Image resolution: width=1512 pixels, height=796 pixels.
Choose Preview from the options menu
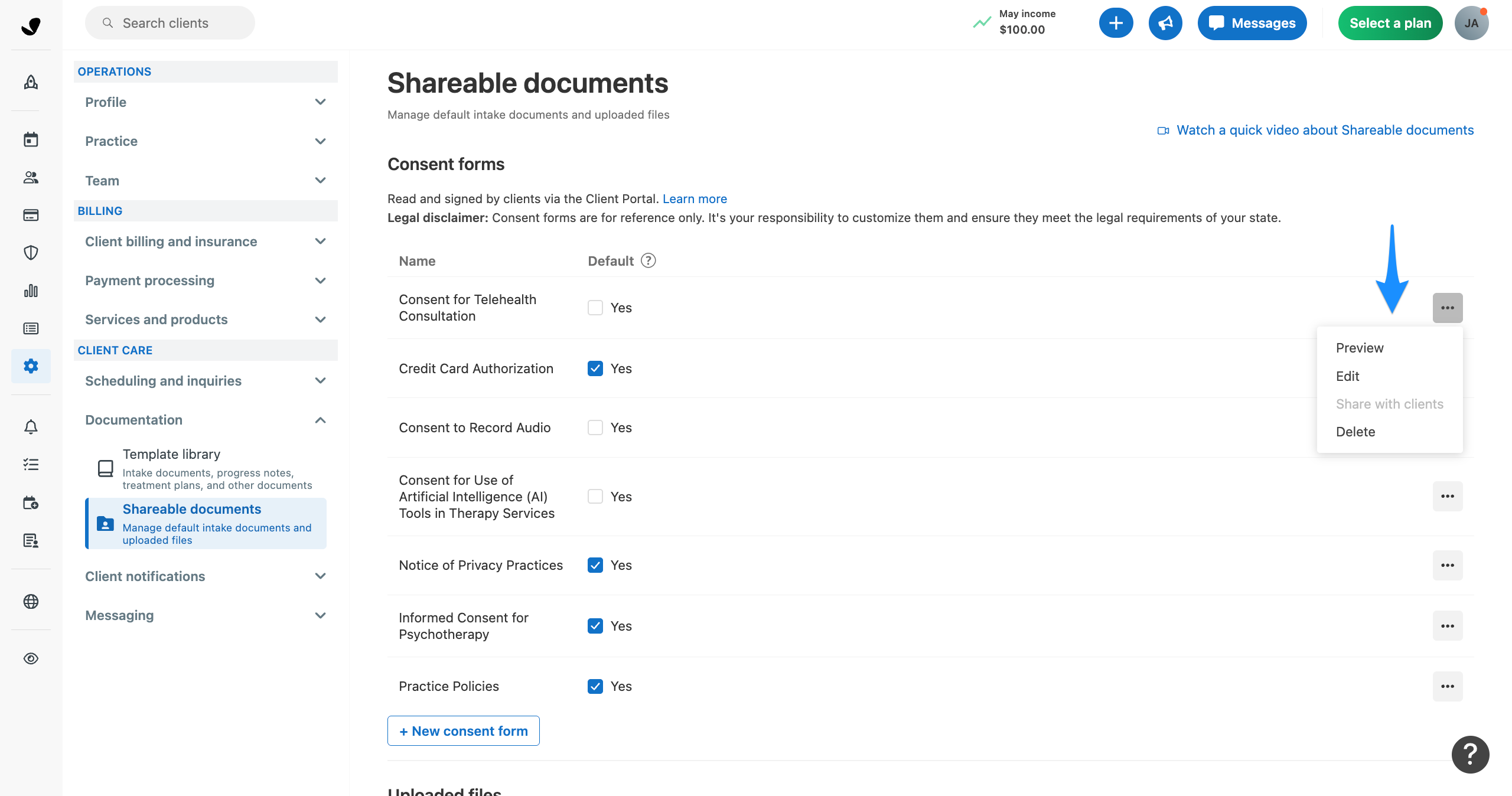[1389, 348]
